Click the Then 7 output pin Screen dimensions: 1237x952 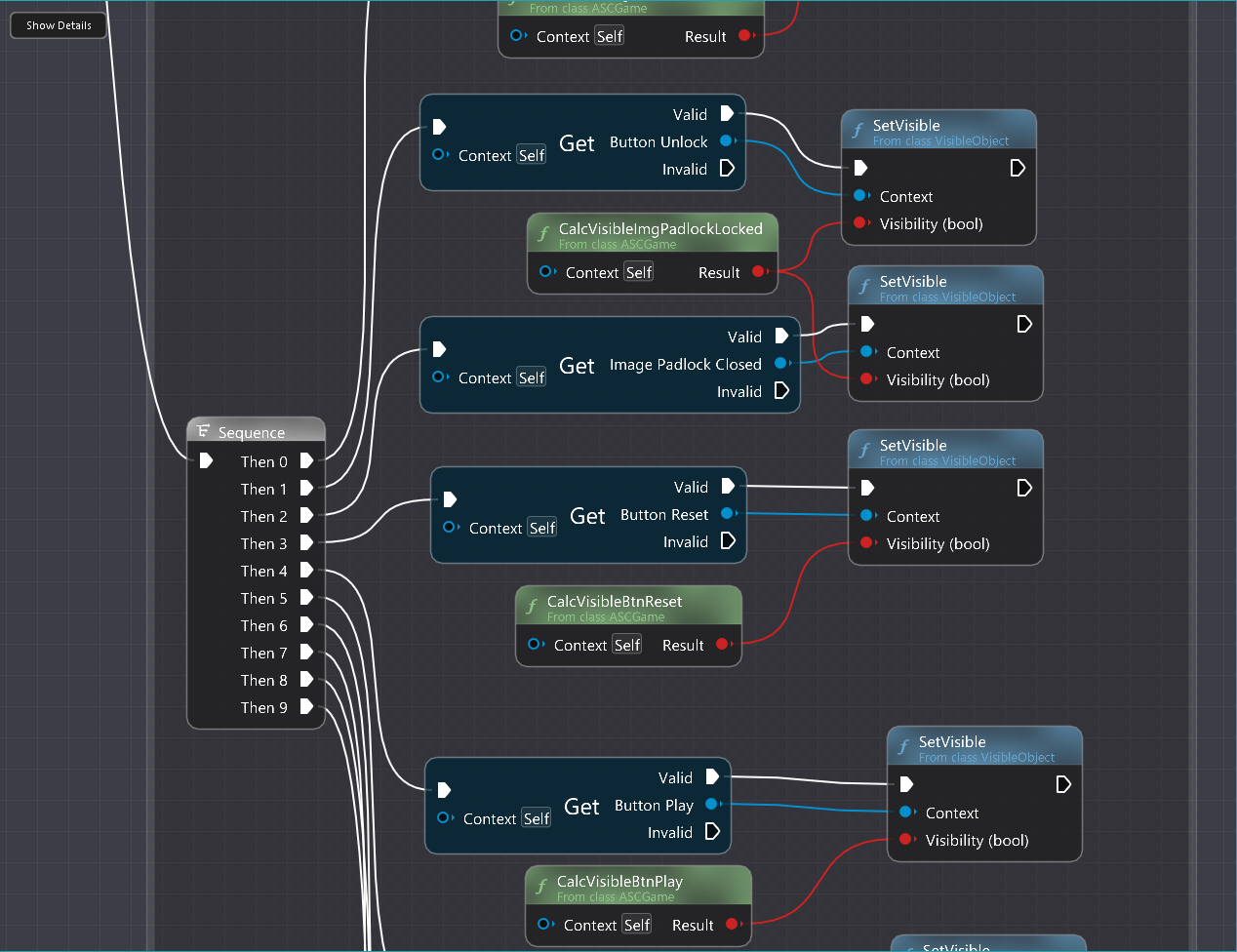(306, 652)
